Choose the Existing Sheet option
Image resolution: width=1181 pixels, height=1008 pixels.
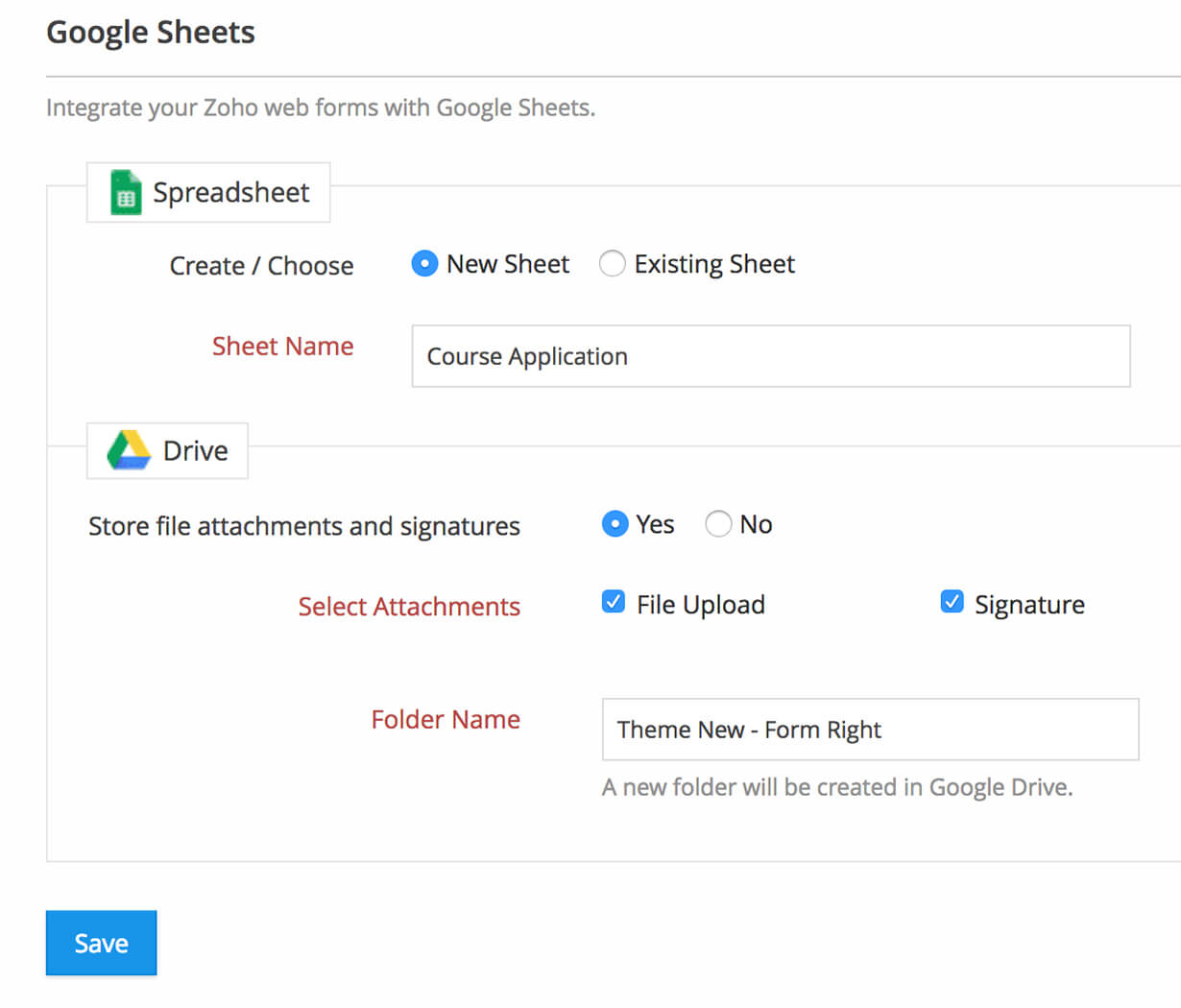click(613, 264)
